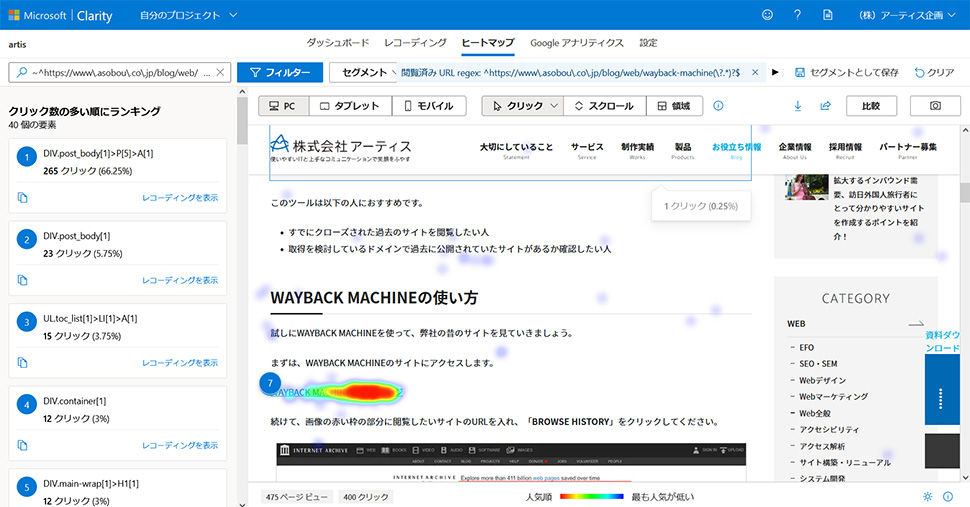Show recordings for DIV.container[1] element
Image resolution: width=970 pixels, height=507 pixels.
[x=180, y=445]
